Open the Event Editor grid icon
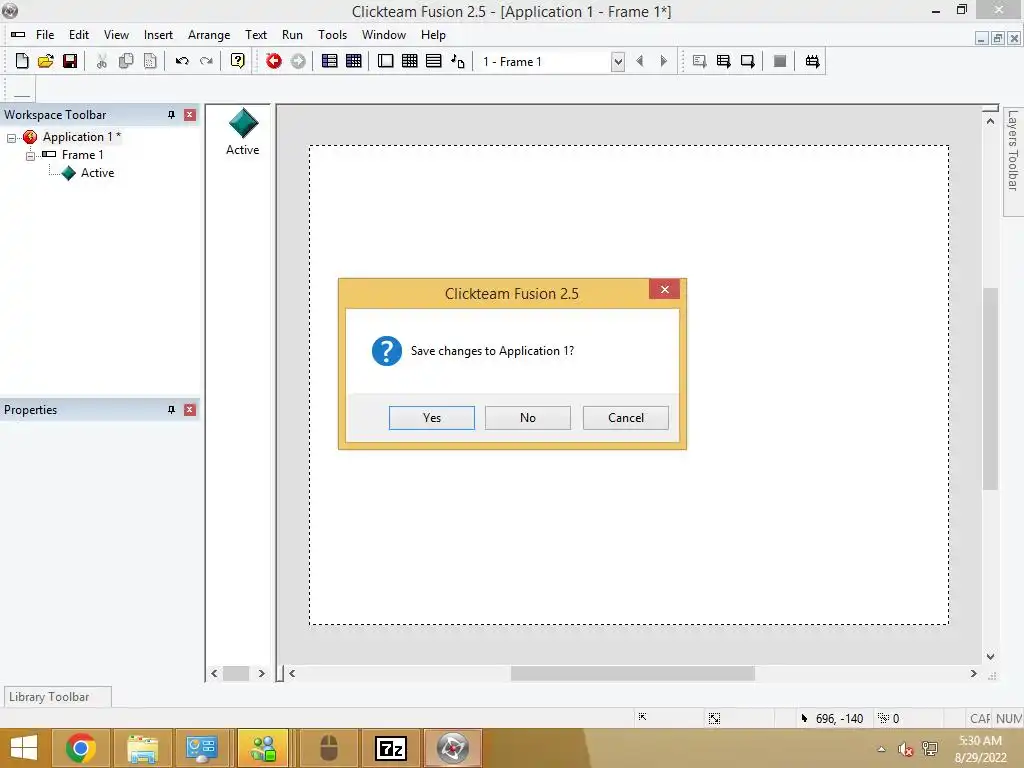The height and width of the screenshot is (768, 1024). click(x=409, y=61)
